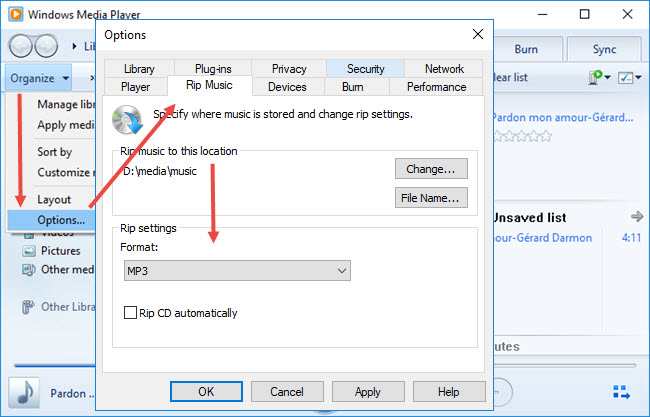Select Manage libraries menu entry

(52, 104)
